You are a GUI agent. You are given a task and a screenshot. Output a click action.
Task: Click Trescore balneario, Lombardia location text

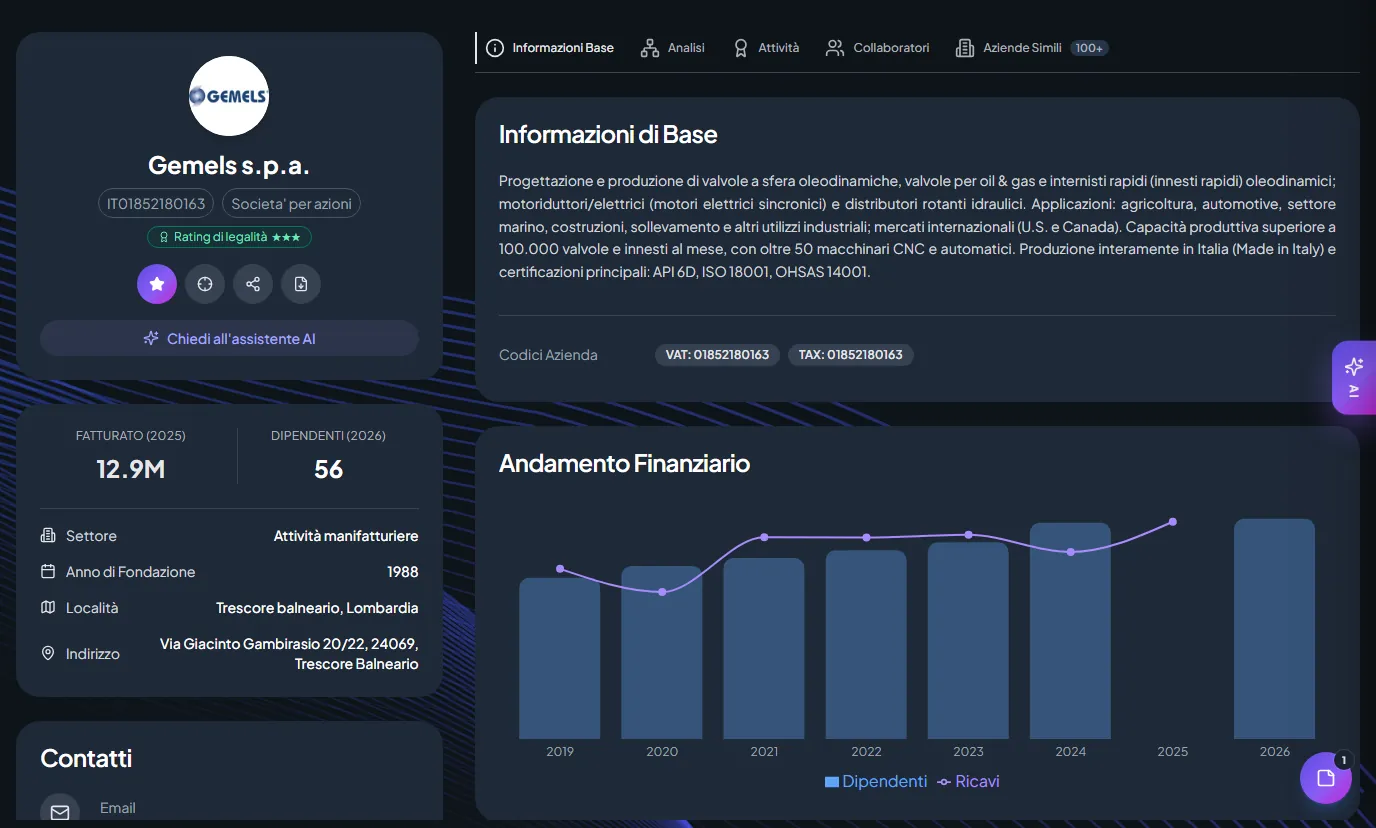click(317, 608)
